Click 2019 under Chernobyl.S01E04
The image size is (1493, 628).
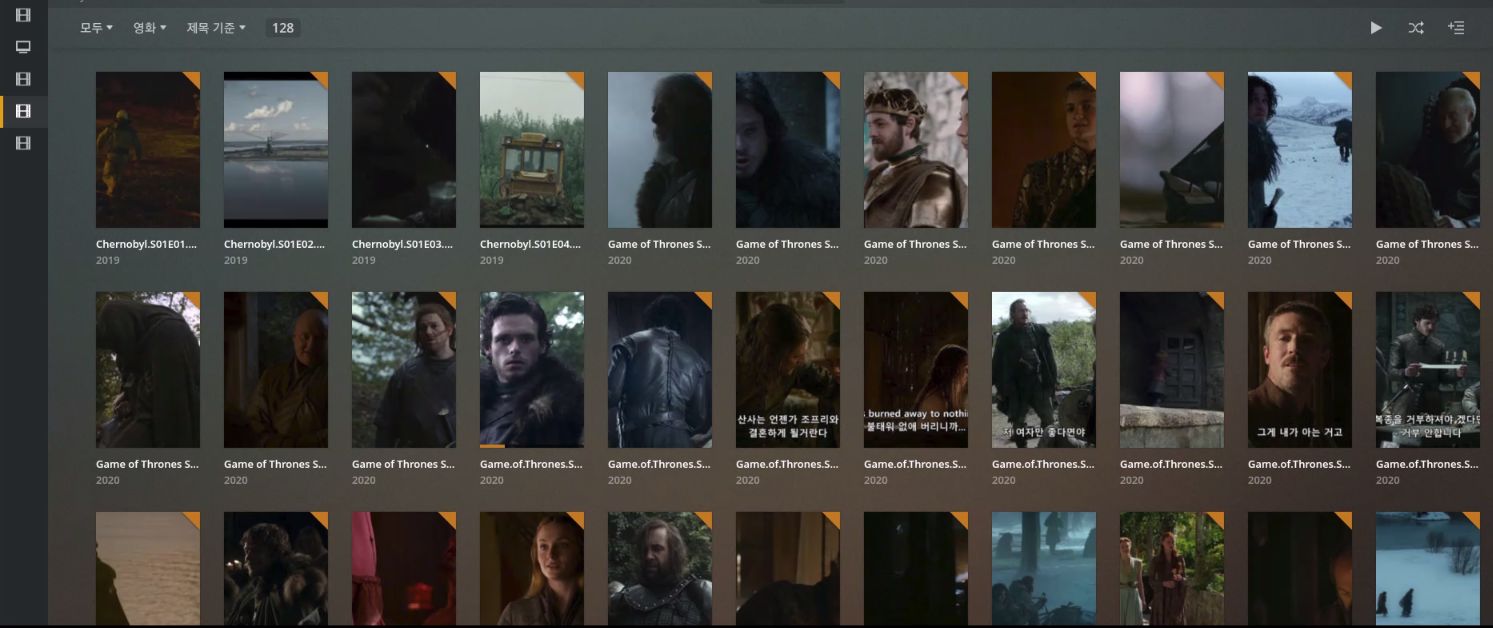(491, 260)
